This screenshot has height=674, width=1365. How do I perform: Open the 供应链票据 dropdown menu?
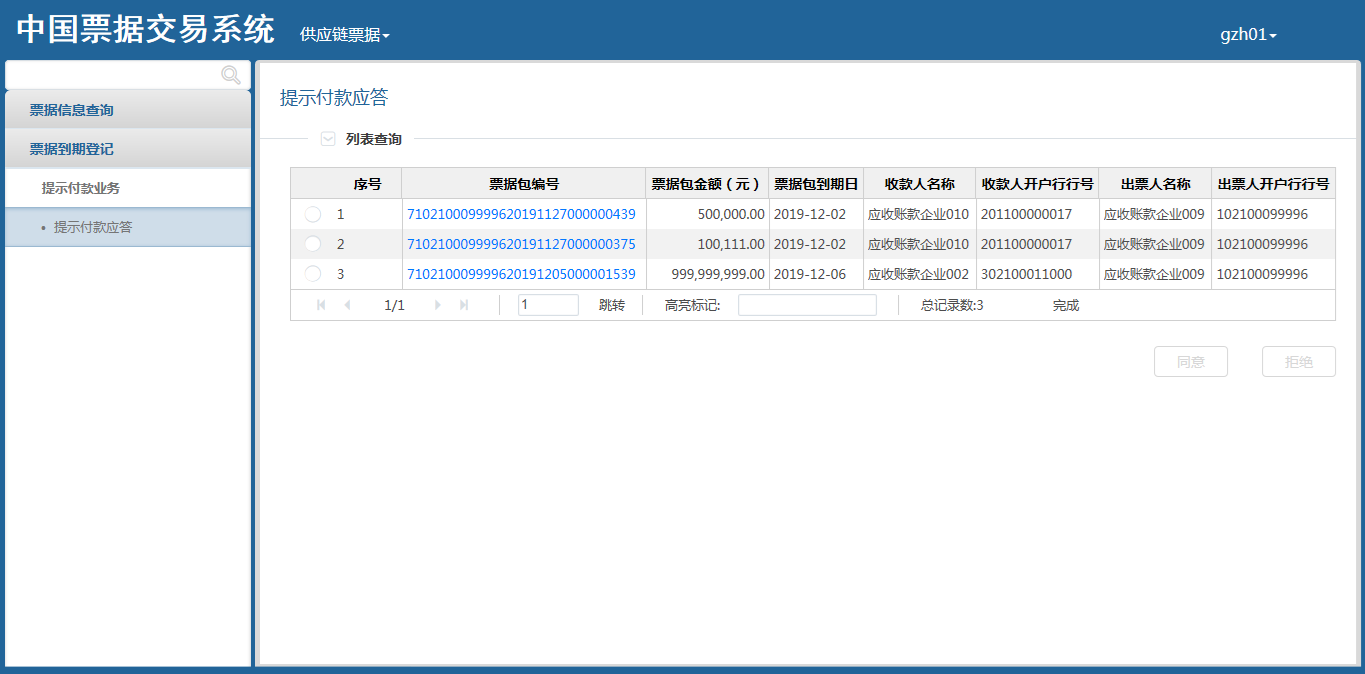click(x=344, y=34)
